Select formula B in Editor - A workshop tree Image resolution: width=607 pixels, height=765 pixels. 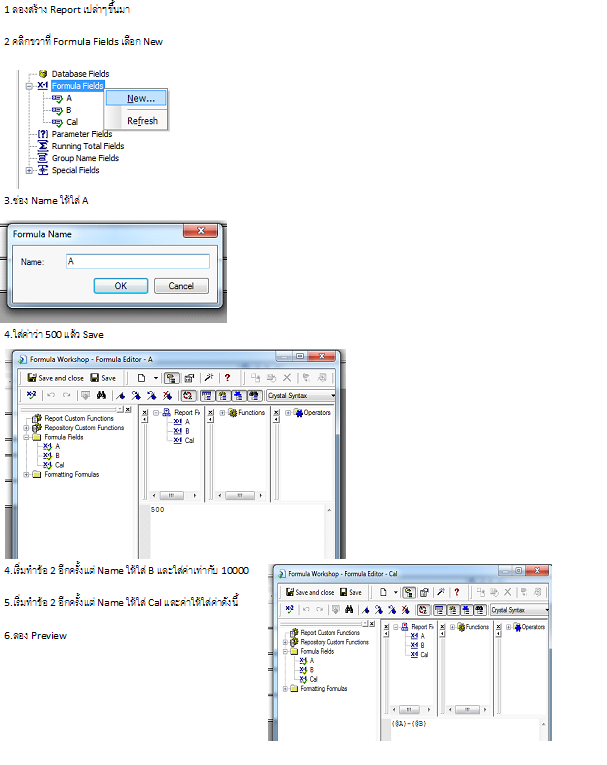(x=57, y=456)
